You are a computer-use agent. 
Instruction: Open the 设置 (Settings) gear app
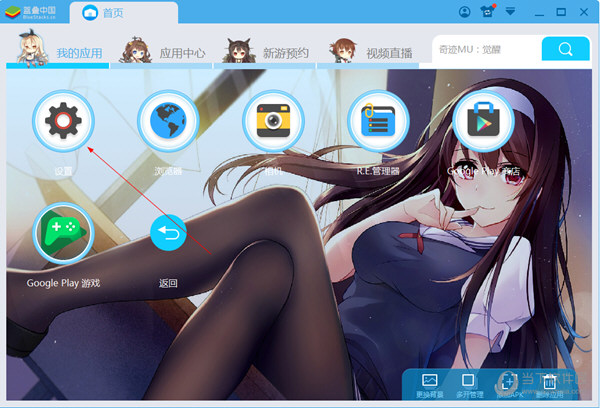[62, 121]
